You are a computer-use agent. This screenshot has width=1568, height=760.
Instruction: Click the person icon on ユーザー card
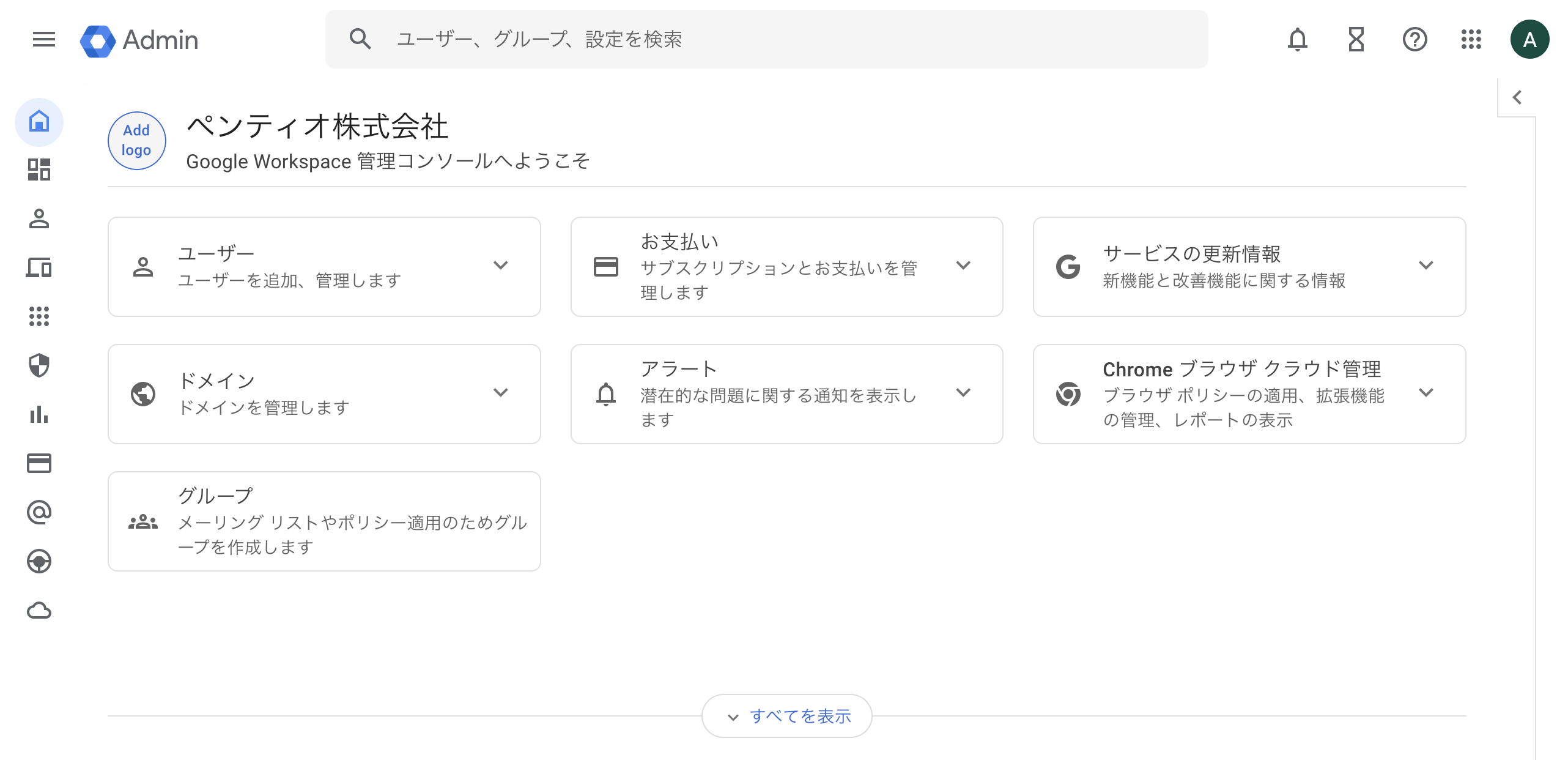click(143, 267)
